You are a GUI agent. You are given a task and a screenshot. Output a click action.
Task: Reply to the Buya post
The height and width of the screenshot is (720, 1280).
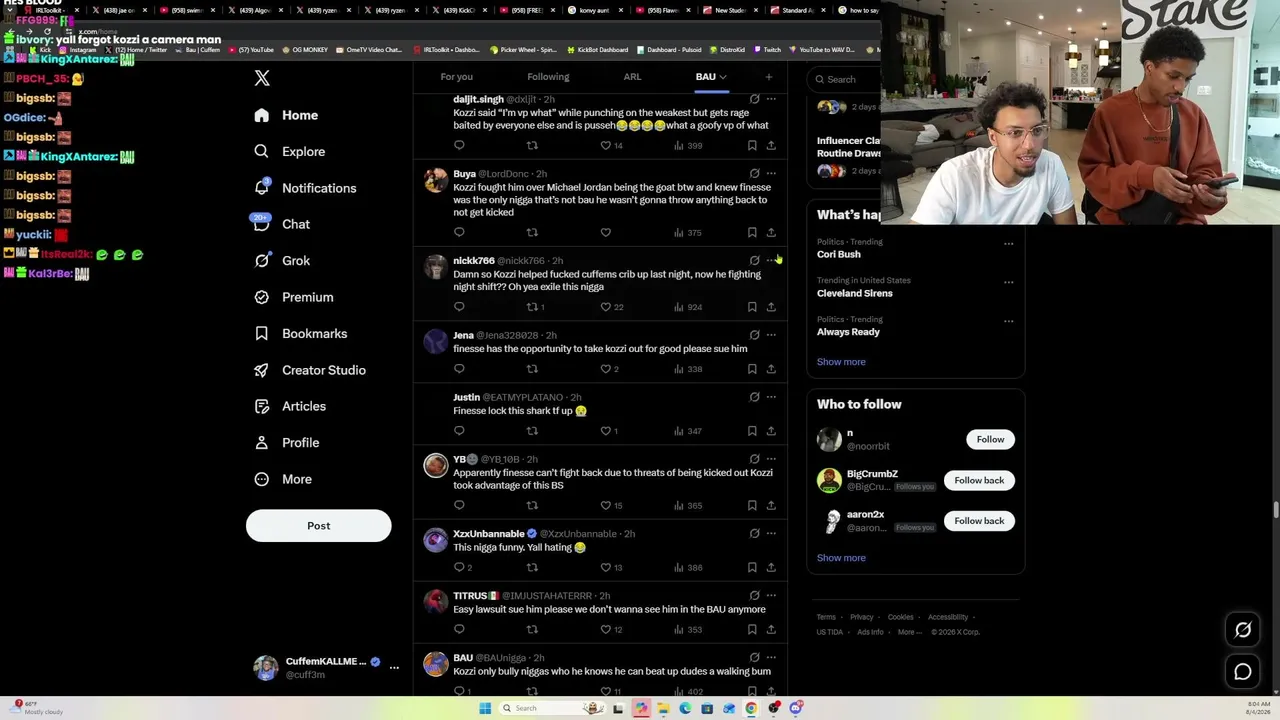pyautogui.click(x=459, y=233)
